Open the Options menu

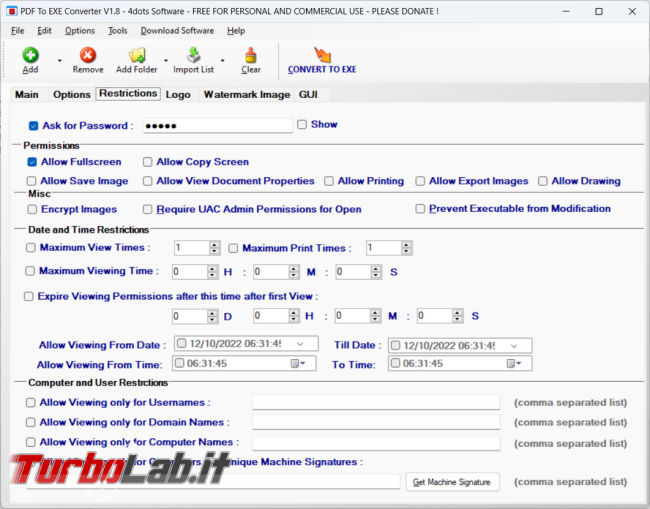[80, 31]
